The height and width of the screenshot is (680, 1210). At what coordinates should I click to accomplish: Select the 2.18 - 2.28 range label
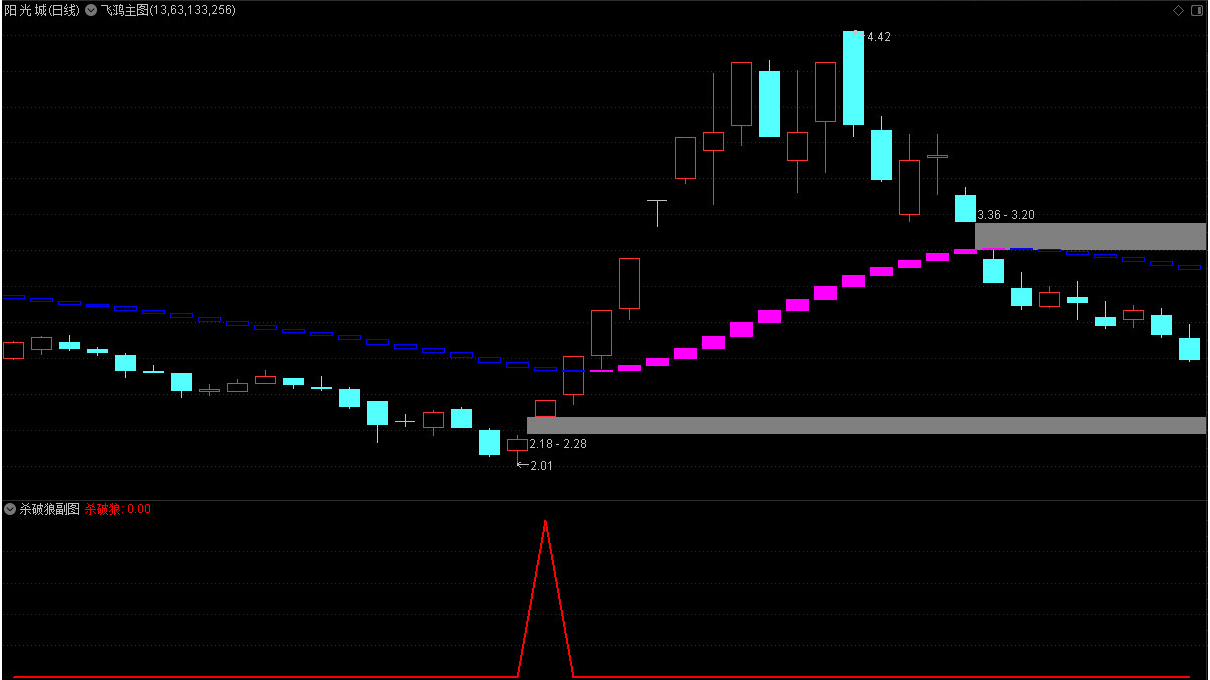pyautogui.click(x=558, y=443)
